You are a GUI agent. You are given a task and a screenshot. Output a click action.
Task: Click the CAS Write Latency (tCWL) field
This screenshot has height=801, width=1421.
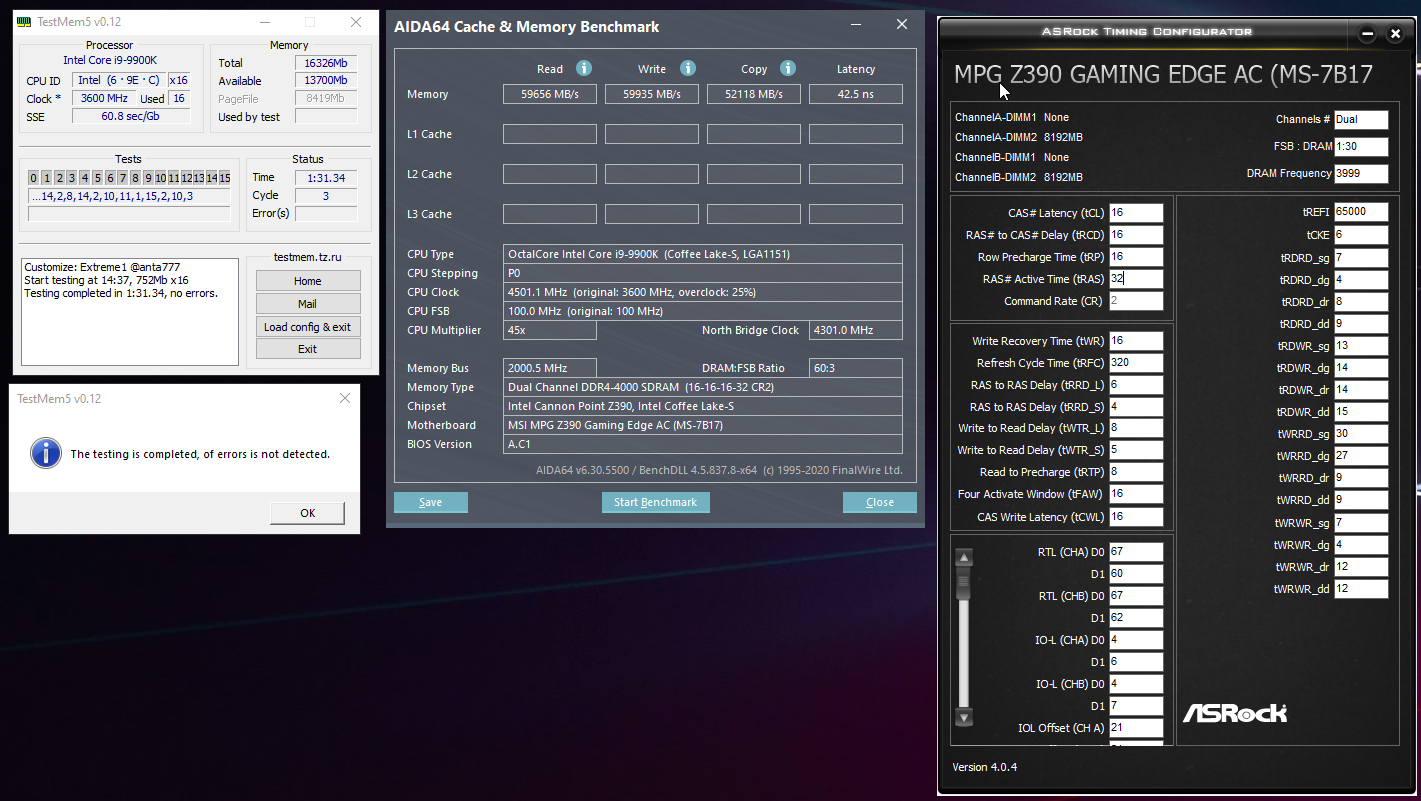point(1136,517)
